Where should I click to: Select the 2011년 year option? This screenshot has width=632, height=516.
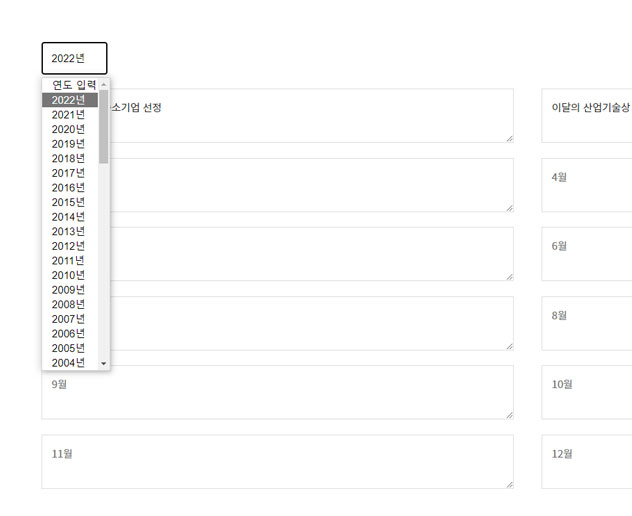pyautogui.click(x=70, y=261)
